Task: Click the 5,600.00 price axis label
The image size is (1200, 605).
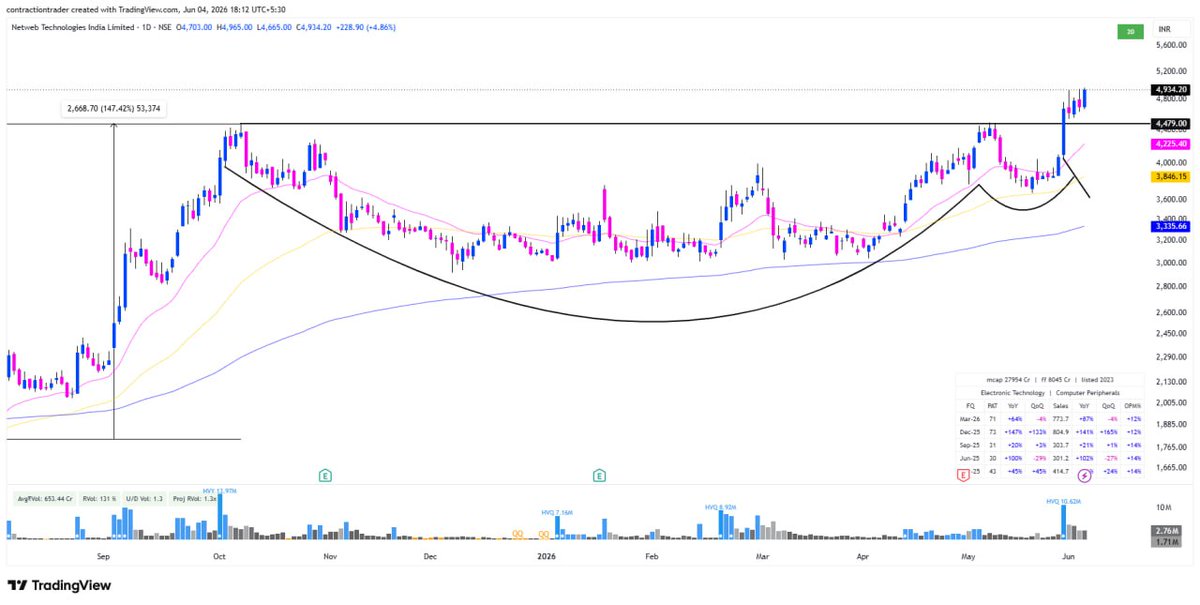Action: coord(1170,45)
